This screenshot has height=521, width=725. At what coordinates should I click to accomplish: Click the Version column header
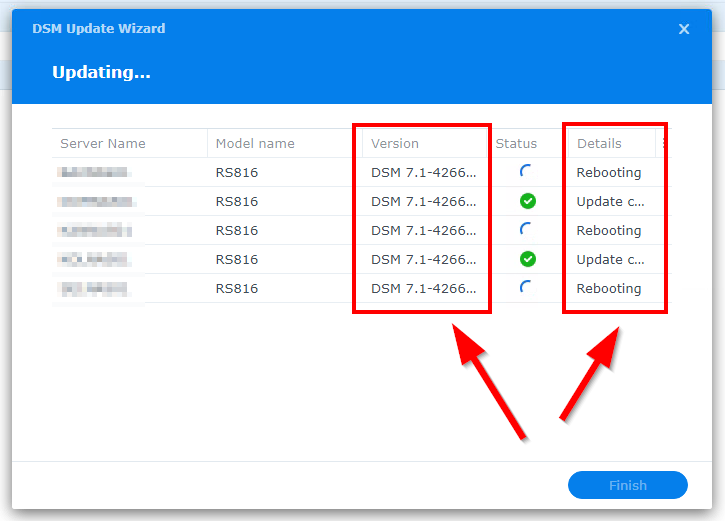pos(395,143)
